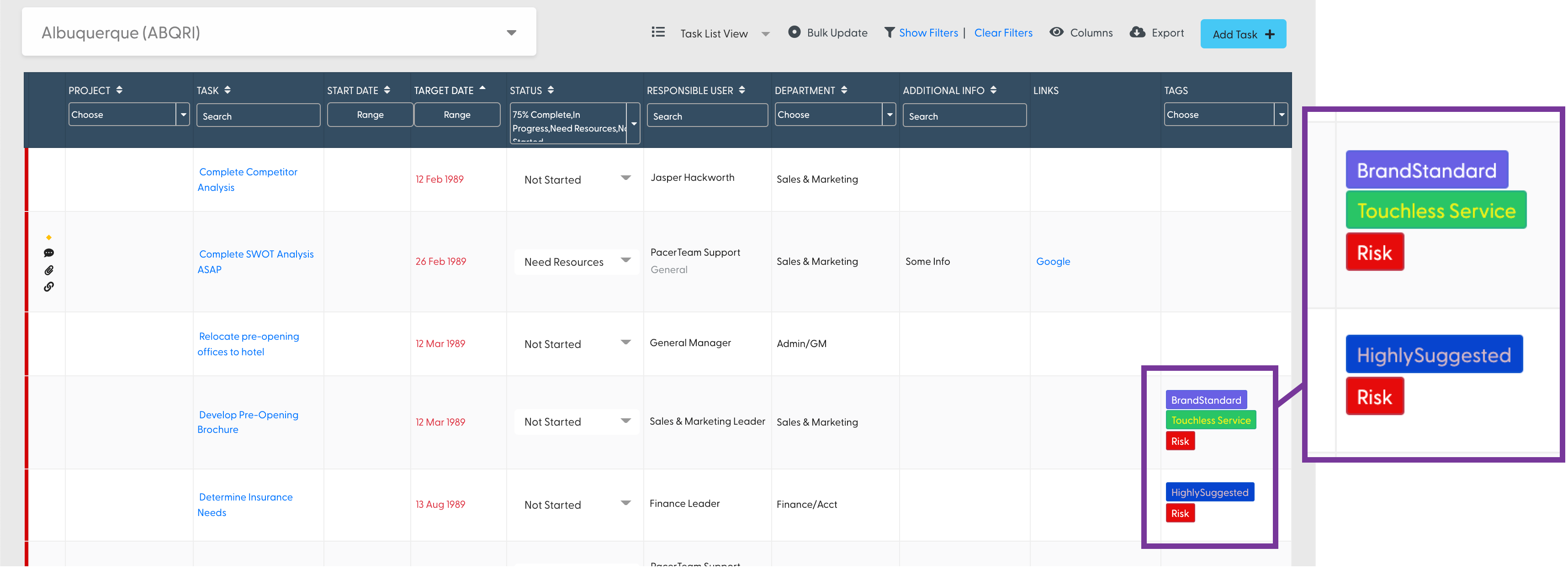Click the task list view icon
The width and height of the screenshot is (1568, 569).
(x=658, y=32)
